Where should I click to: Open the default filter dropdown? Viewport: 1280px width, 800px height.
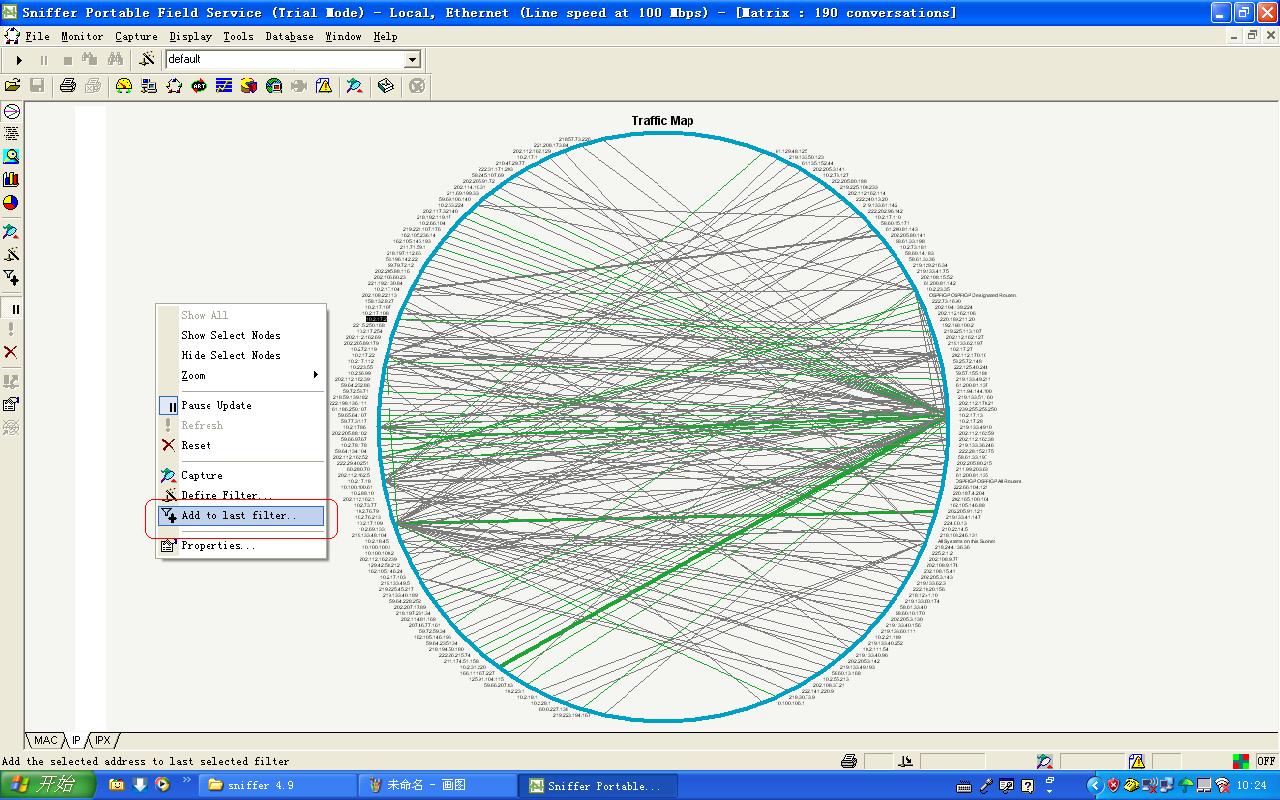(412, 60)
